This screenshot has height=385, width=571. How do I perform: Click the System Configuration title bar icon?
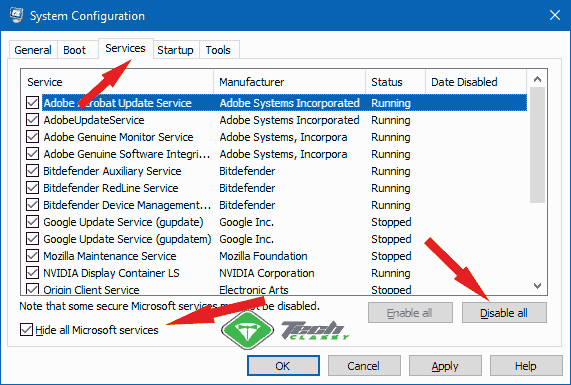pyautogui.click(x=16, y=15)
